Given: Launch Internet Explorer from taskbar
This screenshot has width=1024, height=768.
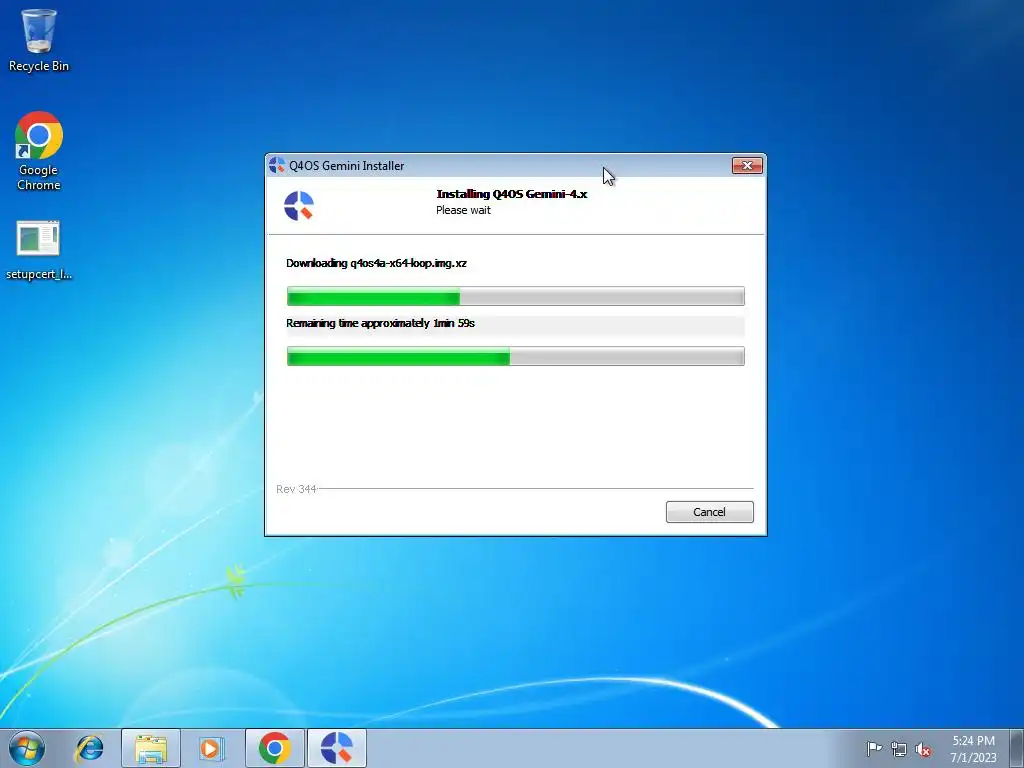Looking at the screenshot, I should point(89,748).
